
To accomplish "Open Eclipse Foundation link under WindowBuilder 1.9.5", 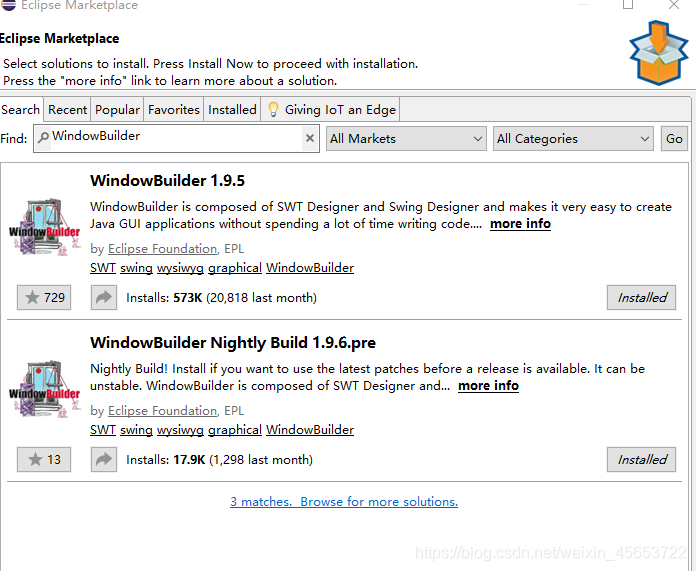I will click(x=162, y=249).
